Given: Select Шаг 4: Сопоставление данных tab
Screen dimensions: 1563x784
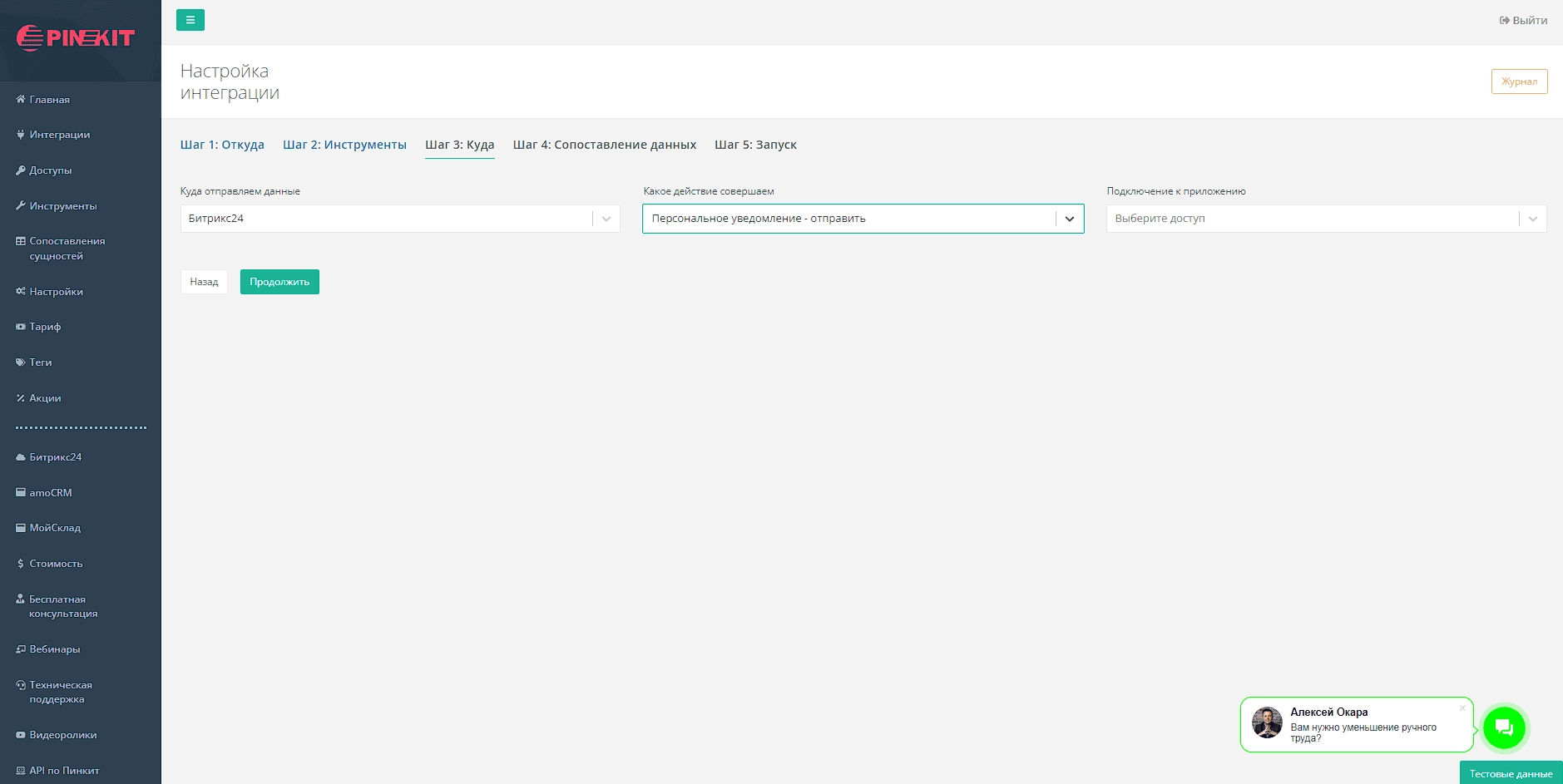Looking at the screenshot, I should [x=604, y=145].
